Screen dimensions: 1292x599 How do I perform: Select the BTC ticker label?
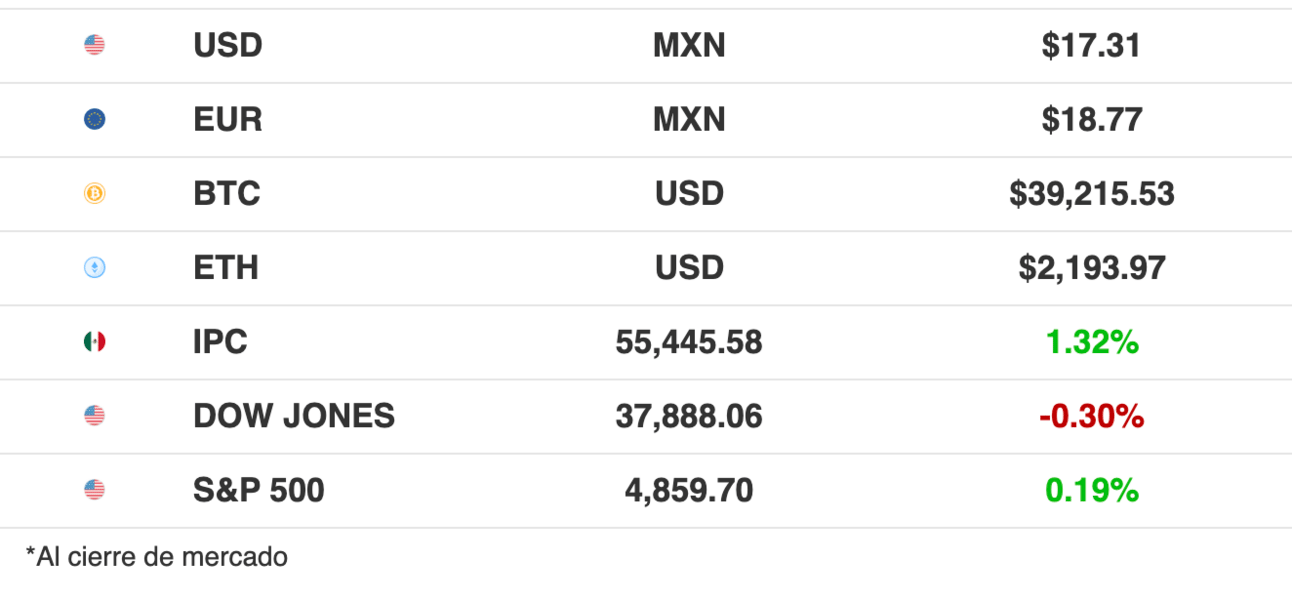pyautogui.click(x=227, y=194)
